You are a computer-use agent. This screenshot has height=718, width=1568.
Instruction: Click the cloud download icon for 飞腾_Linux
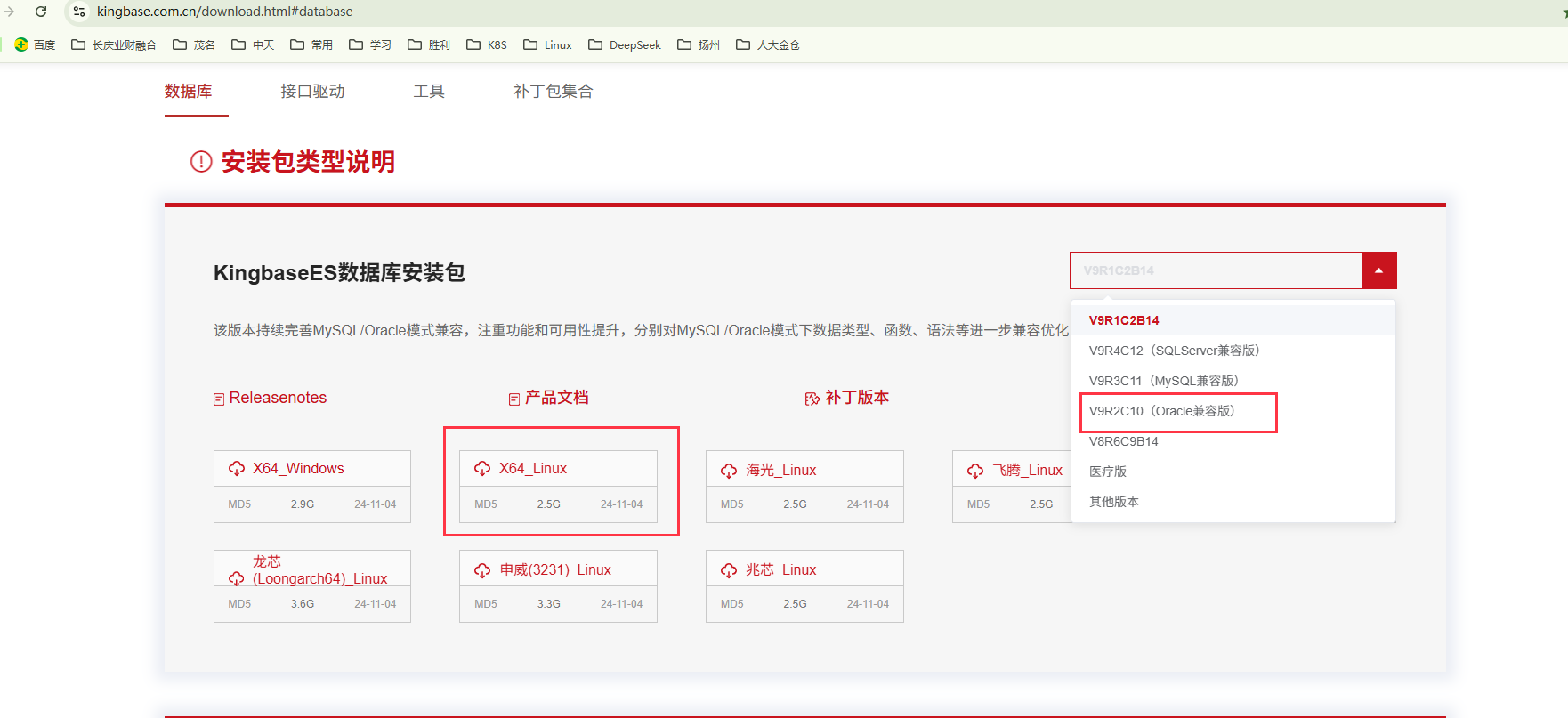975,471
